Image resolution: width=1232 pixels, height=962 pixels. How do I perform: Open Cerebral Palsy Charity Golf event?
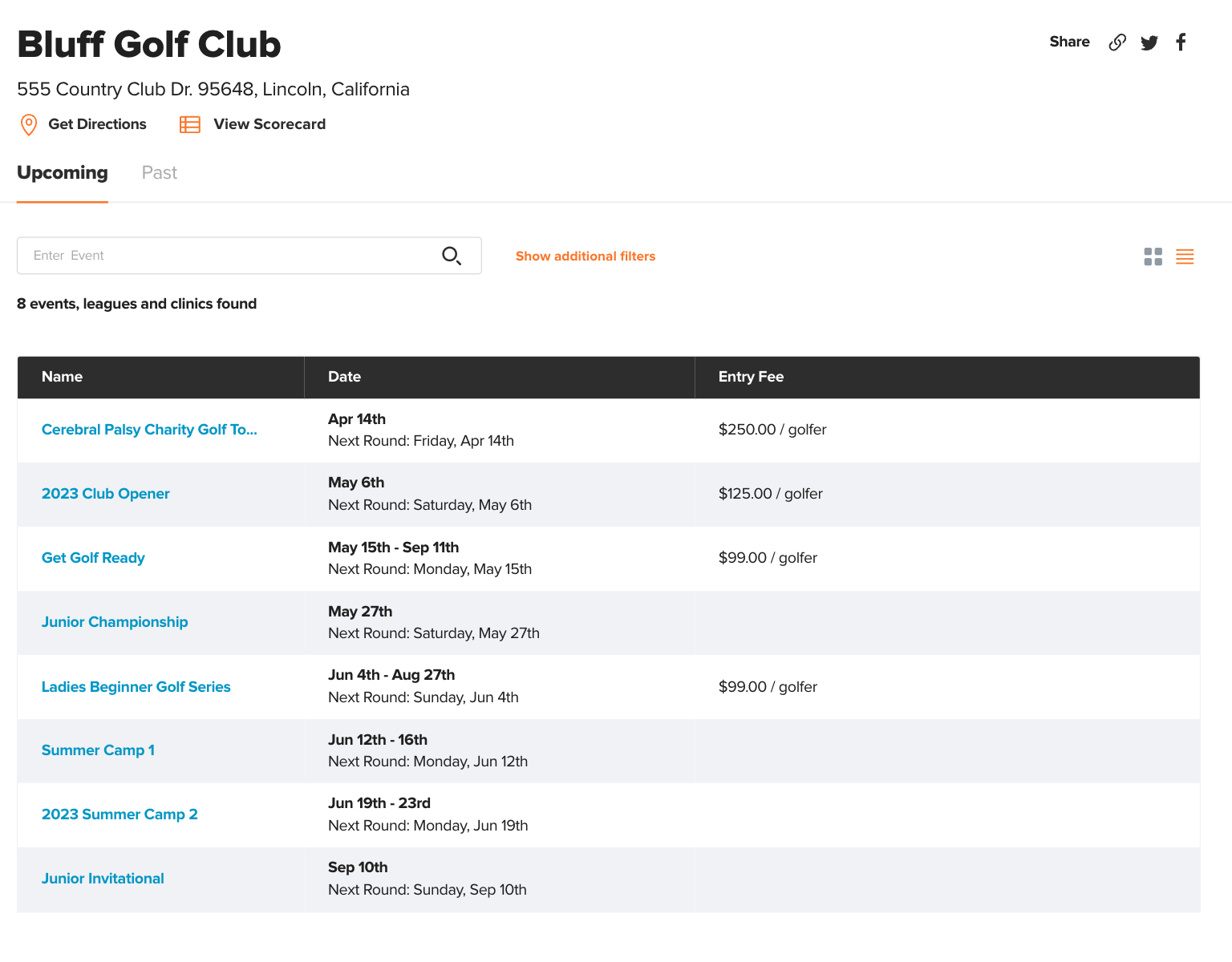(x=149, y=430)
